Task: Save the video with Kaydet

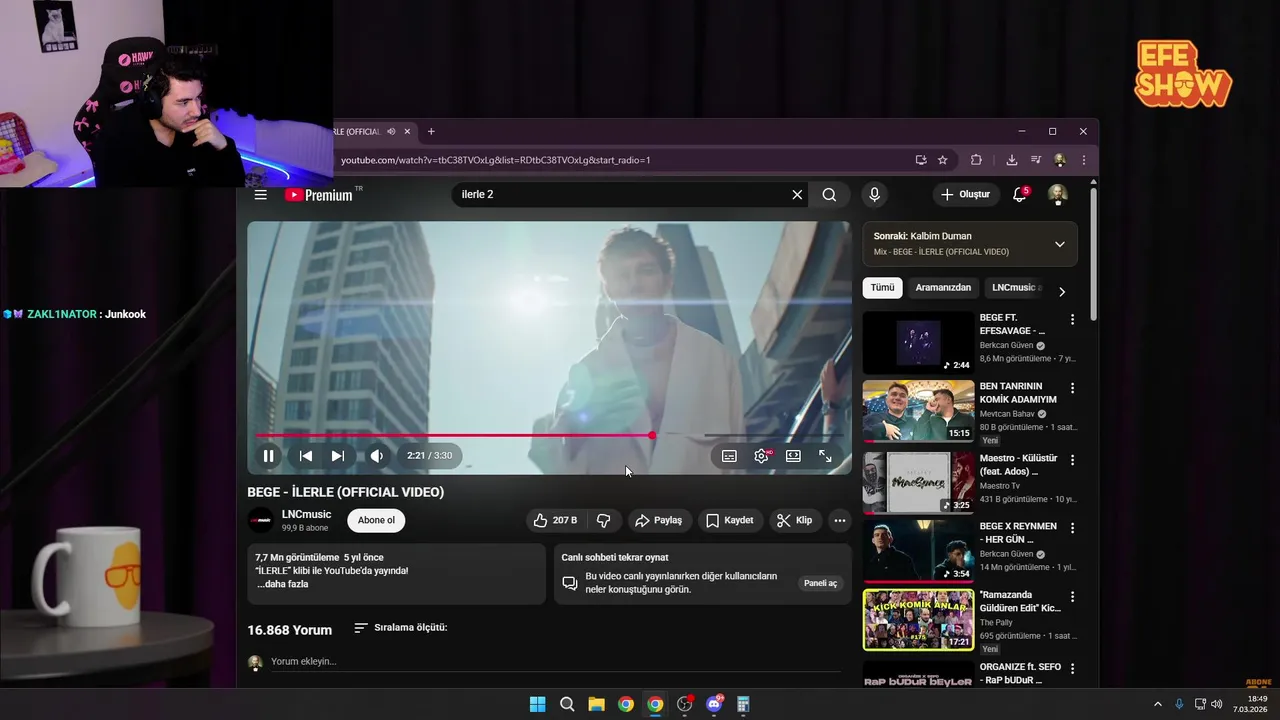Action: point(729,520)
